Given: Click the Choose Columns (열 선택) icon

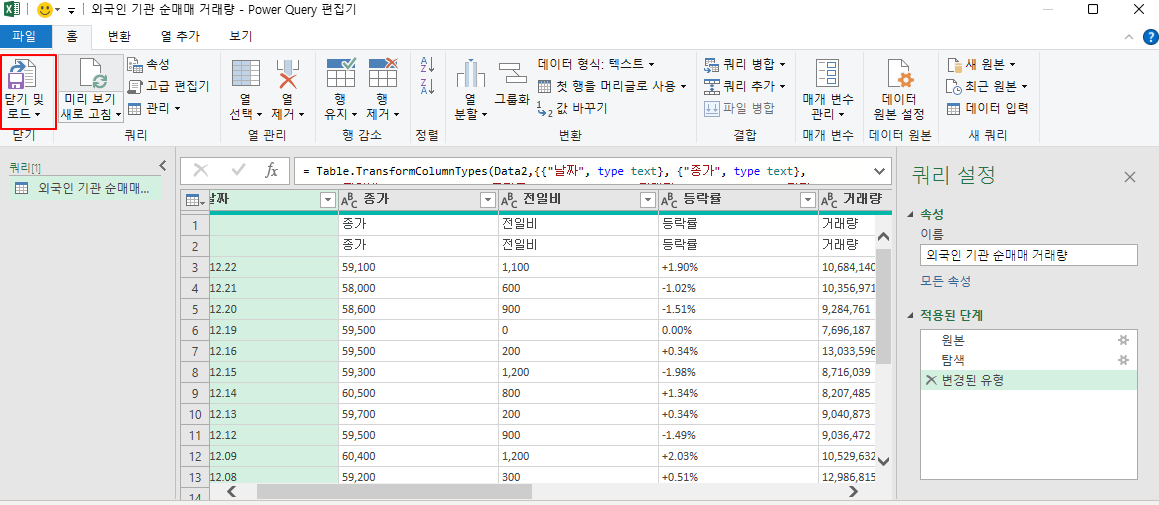Looking at the screenshot, I should [246, 74].
